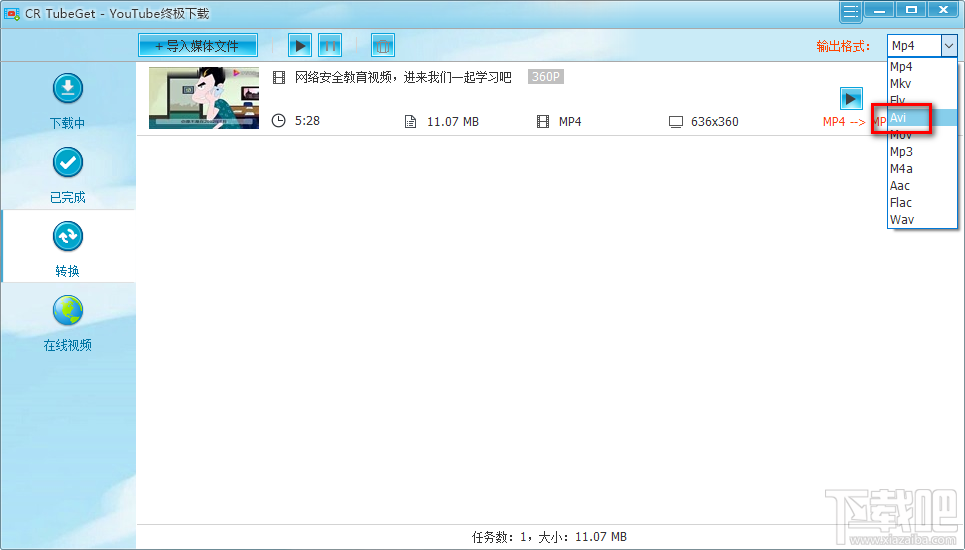The height and width of the screenshot is (550, 965).
Task: Click the monitor icon beside resolution
Action: tap(676, 122)
